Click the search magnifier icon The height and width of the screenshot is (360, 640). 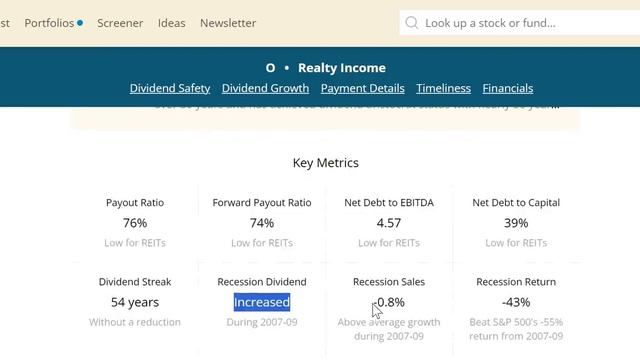click(412, 23)
